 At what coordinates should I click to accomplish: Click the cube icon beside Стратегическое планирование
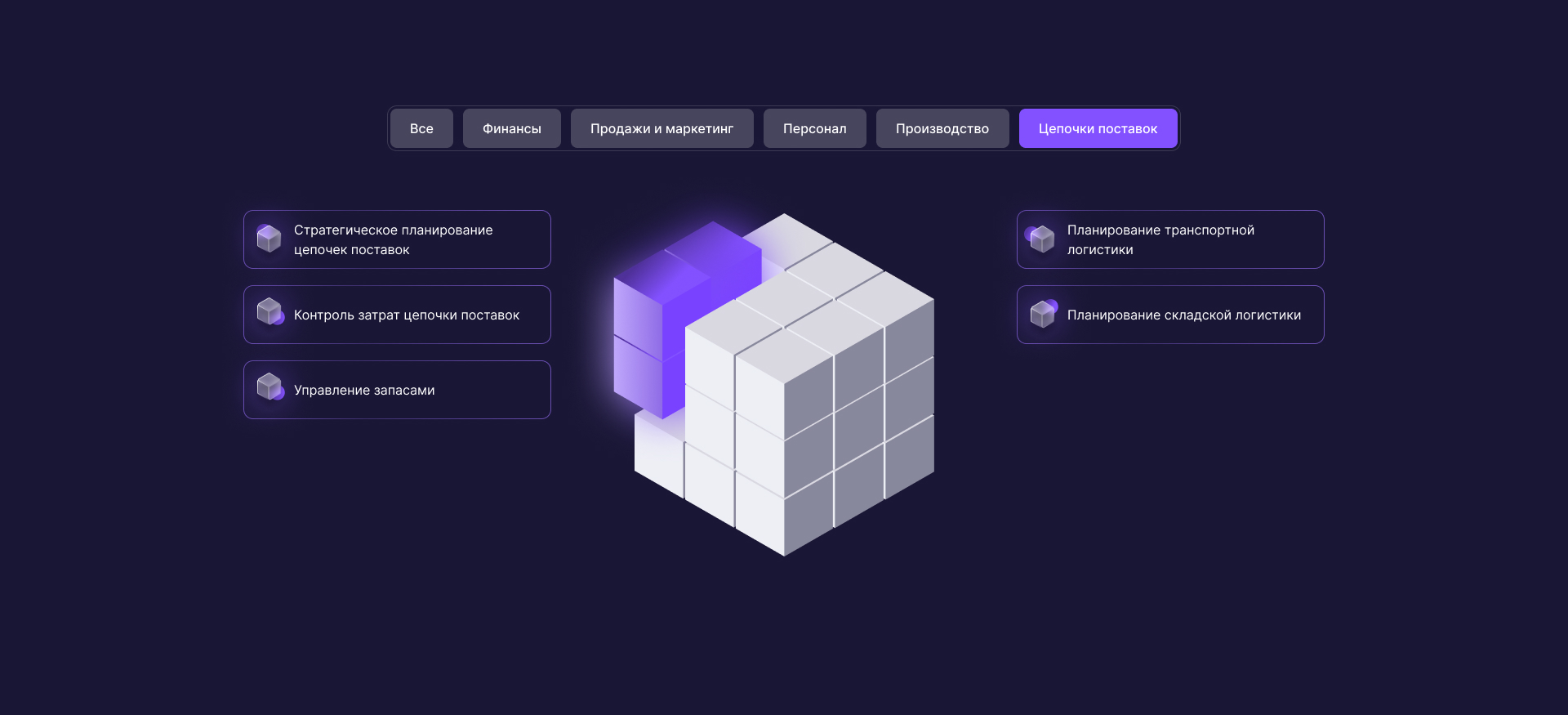(x=269, y=239)
